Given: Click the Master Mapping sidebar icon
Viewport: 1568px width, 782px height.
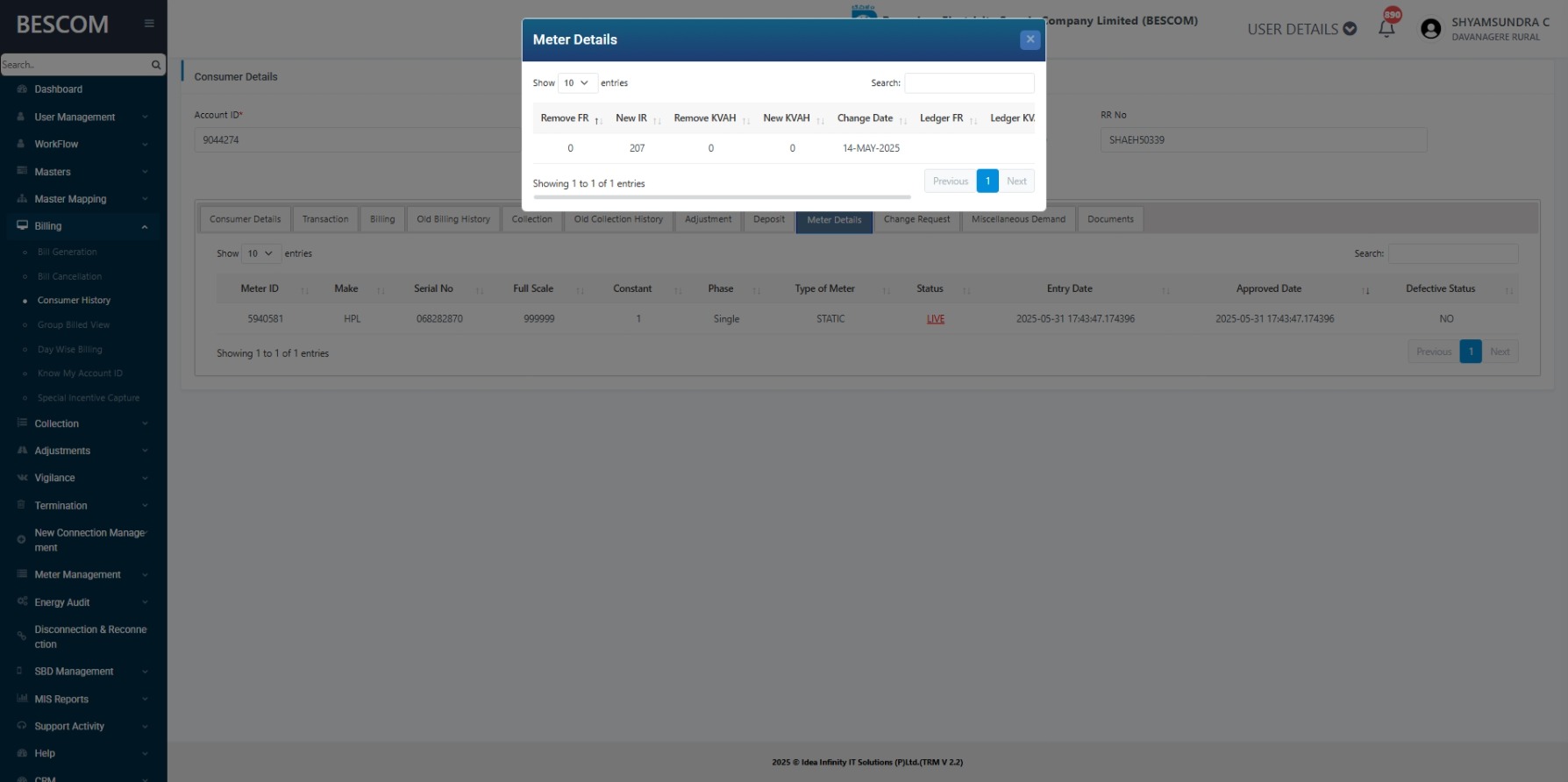Looking at the screenshot, I should (22, 199).
